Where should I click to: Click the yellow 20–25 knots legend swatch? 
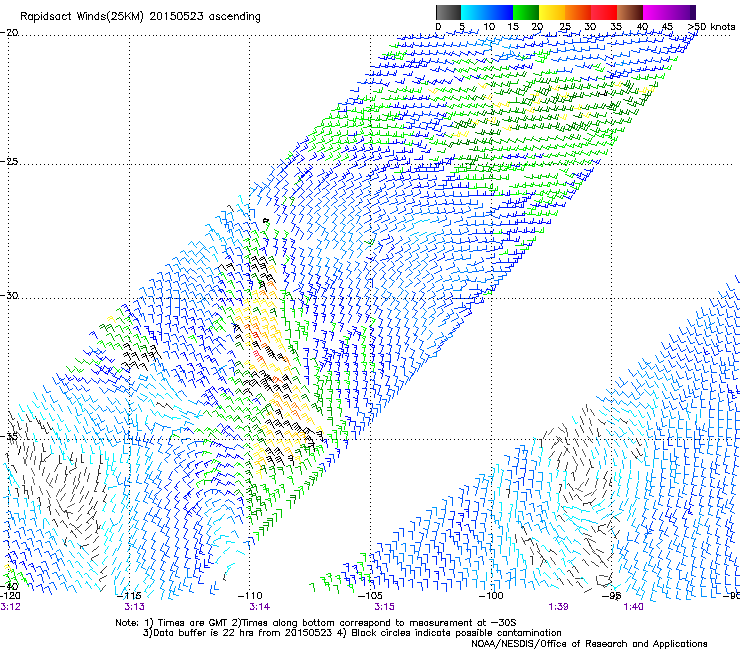tap(552, 12)
